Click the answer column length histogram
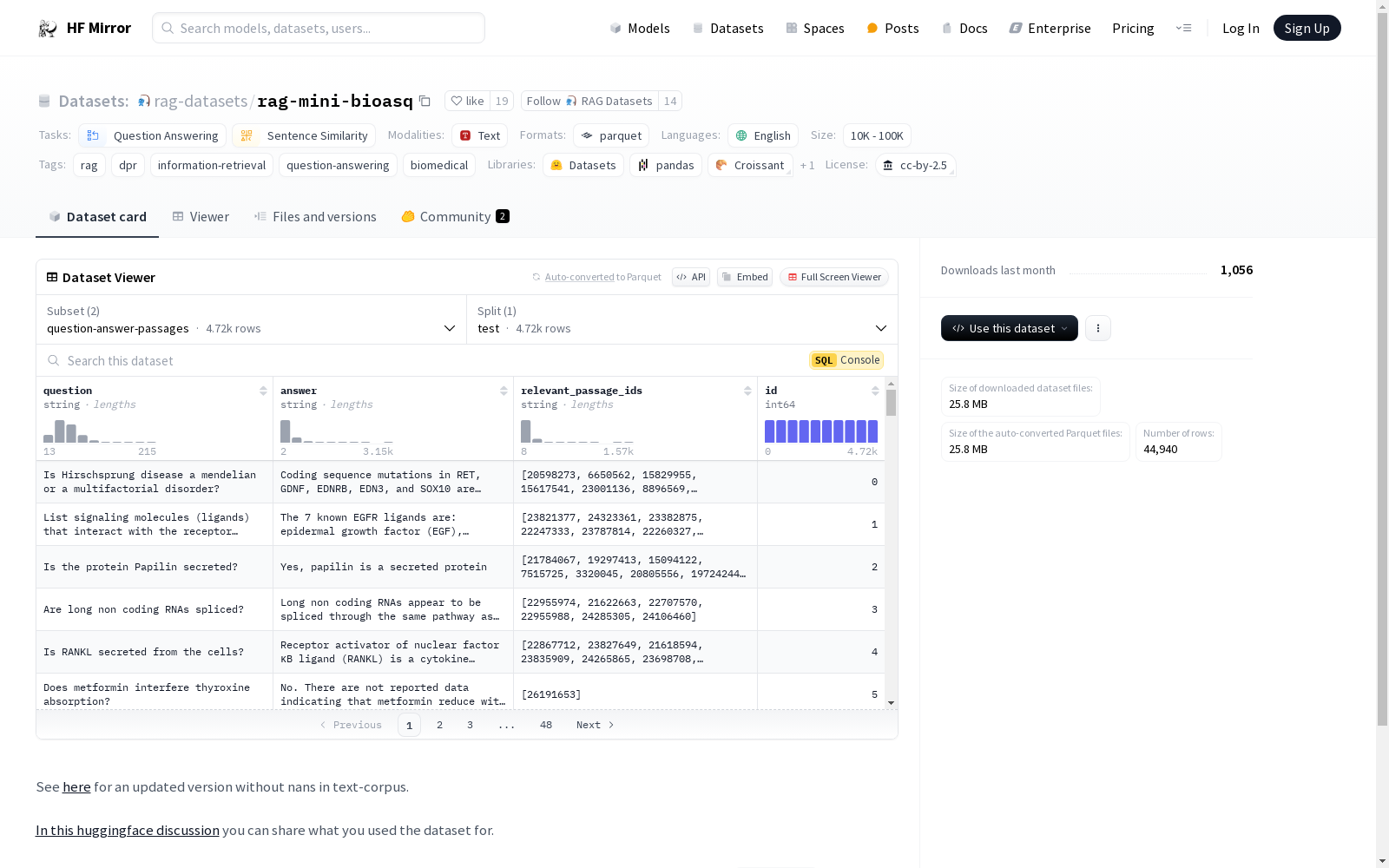 coord(337,431)
